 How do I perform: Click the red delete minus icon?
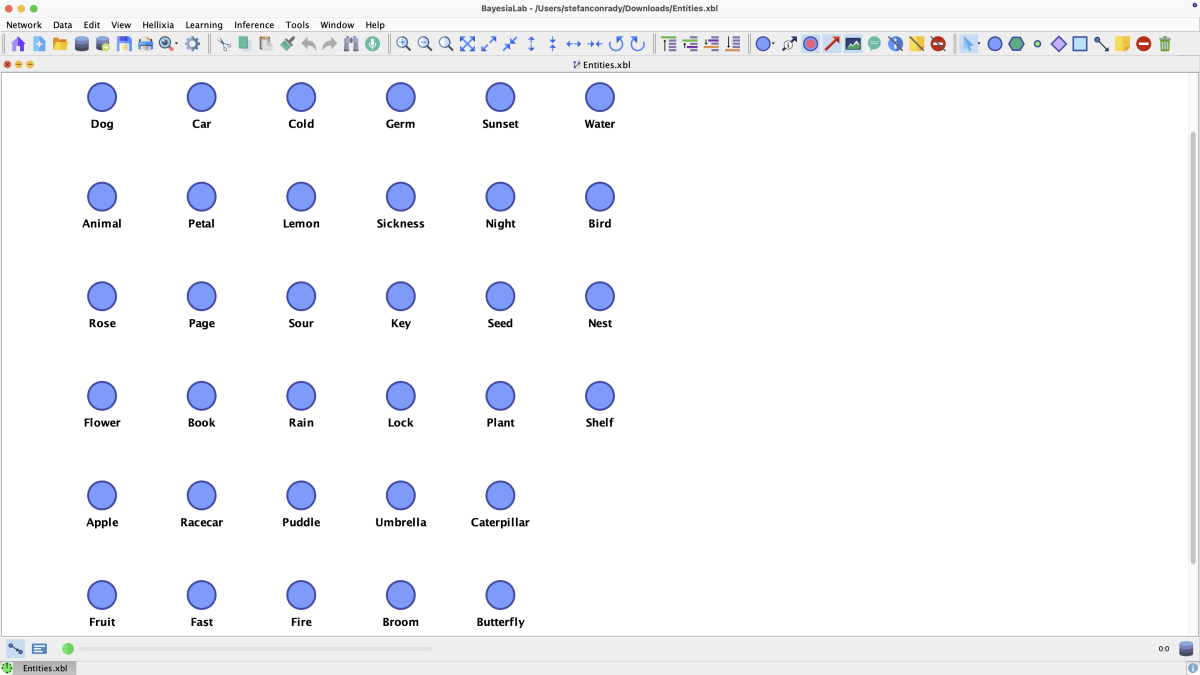[1144, 44]
